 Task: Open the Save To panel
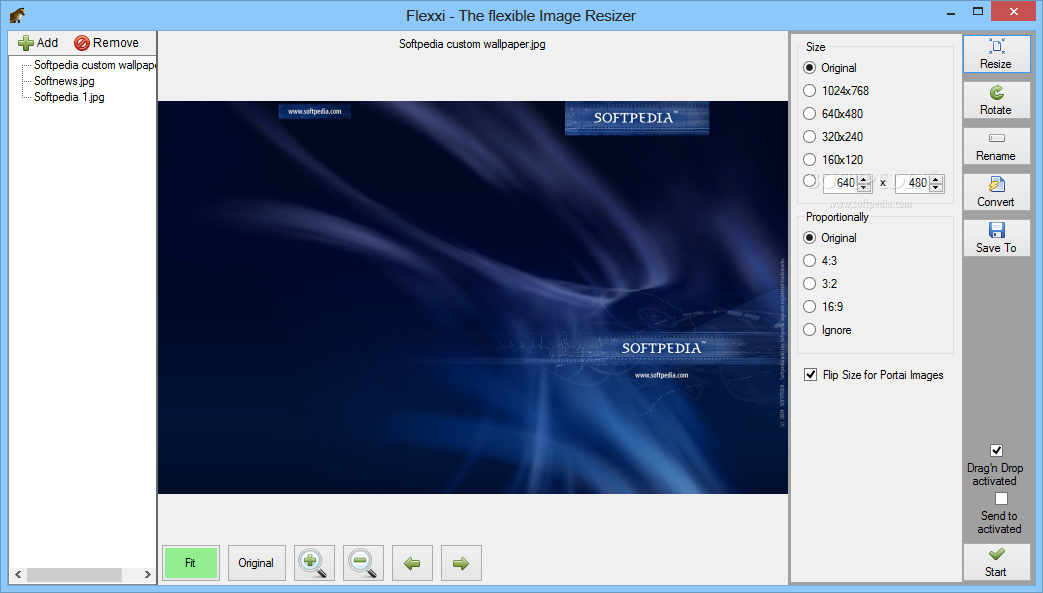[x=996, y=238]
